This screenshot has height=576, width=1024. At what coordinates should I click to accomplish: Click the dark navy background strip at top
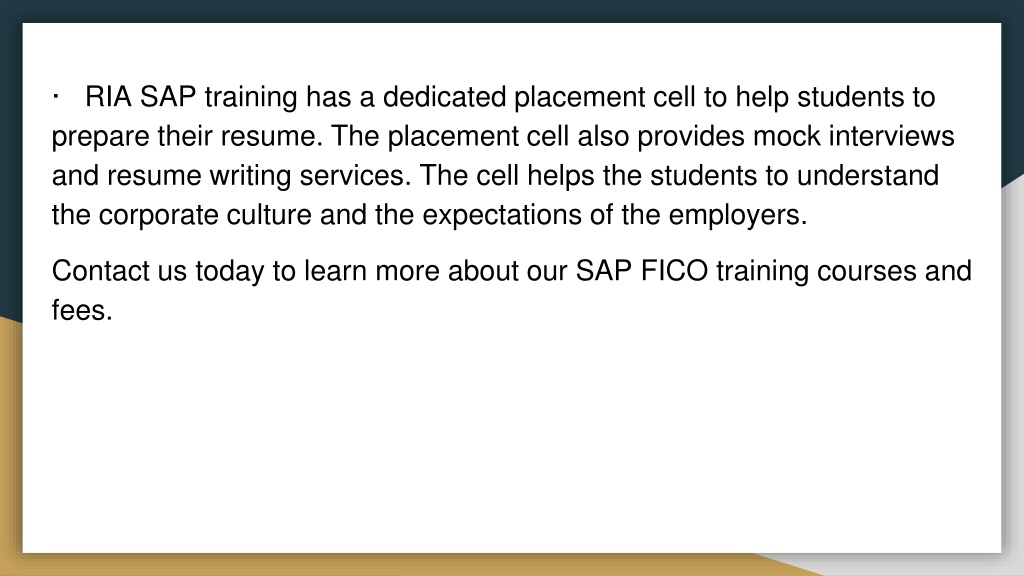pos(512,10)
